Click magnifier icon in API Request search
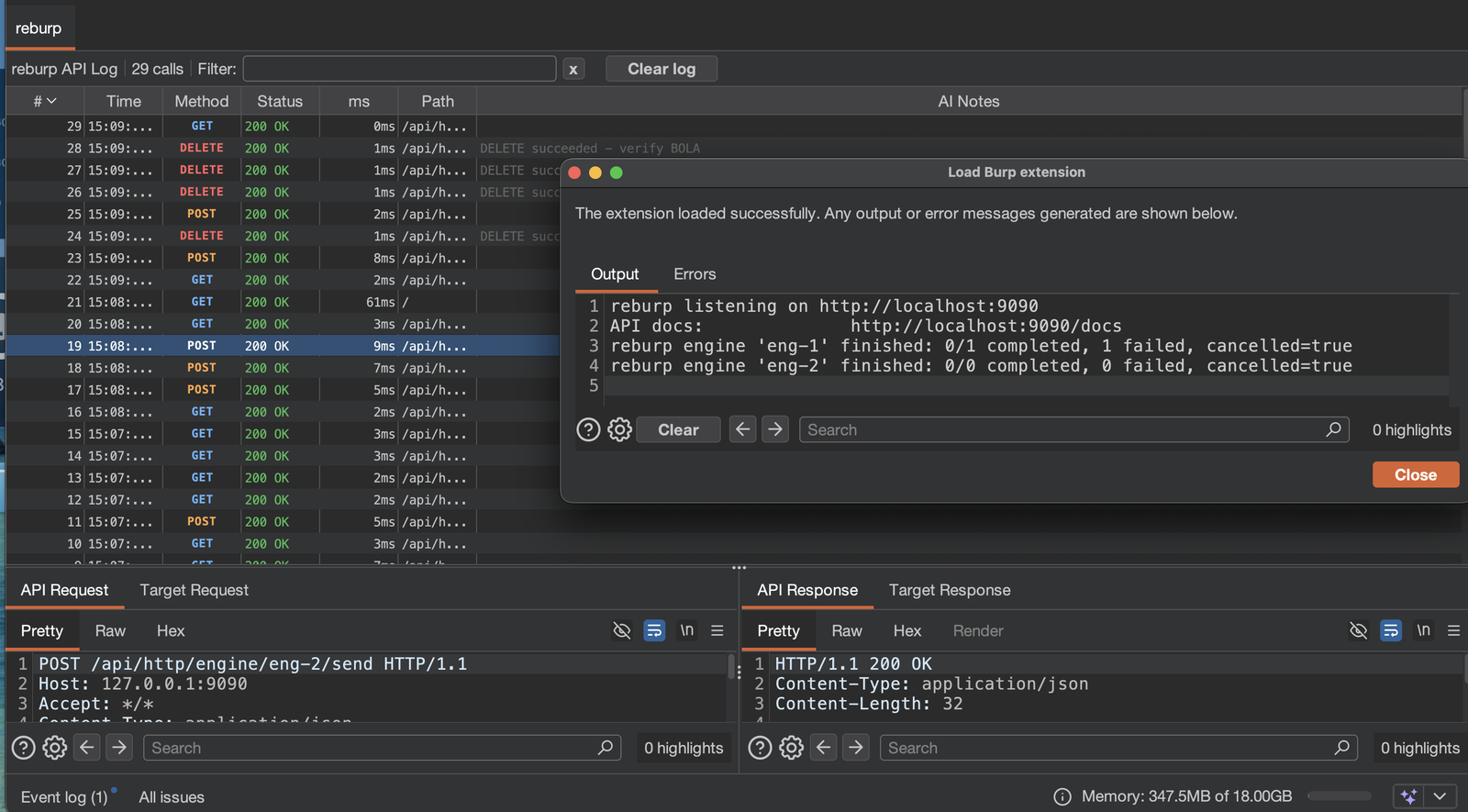Image resolution: width=1468 pixels, height=812 pixels. [606, 748]
